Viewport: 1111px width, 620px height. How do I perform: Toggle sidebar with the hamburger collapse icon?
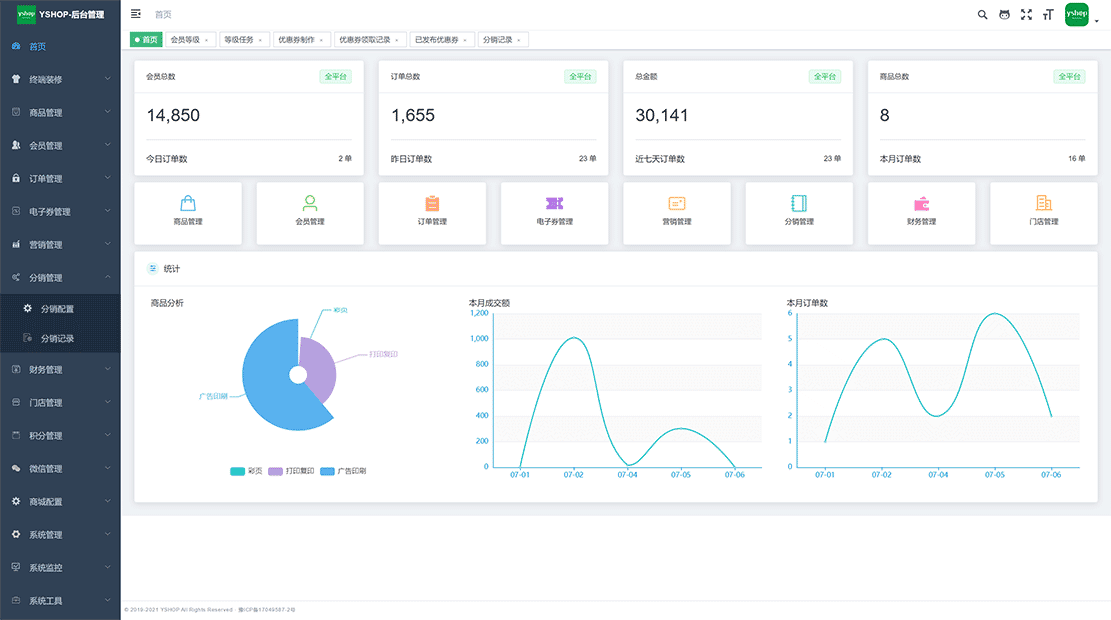pyautogui.click(x=136, y=14)
